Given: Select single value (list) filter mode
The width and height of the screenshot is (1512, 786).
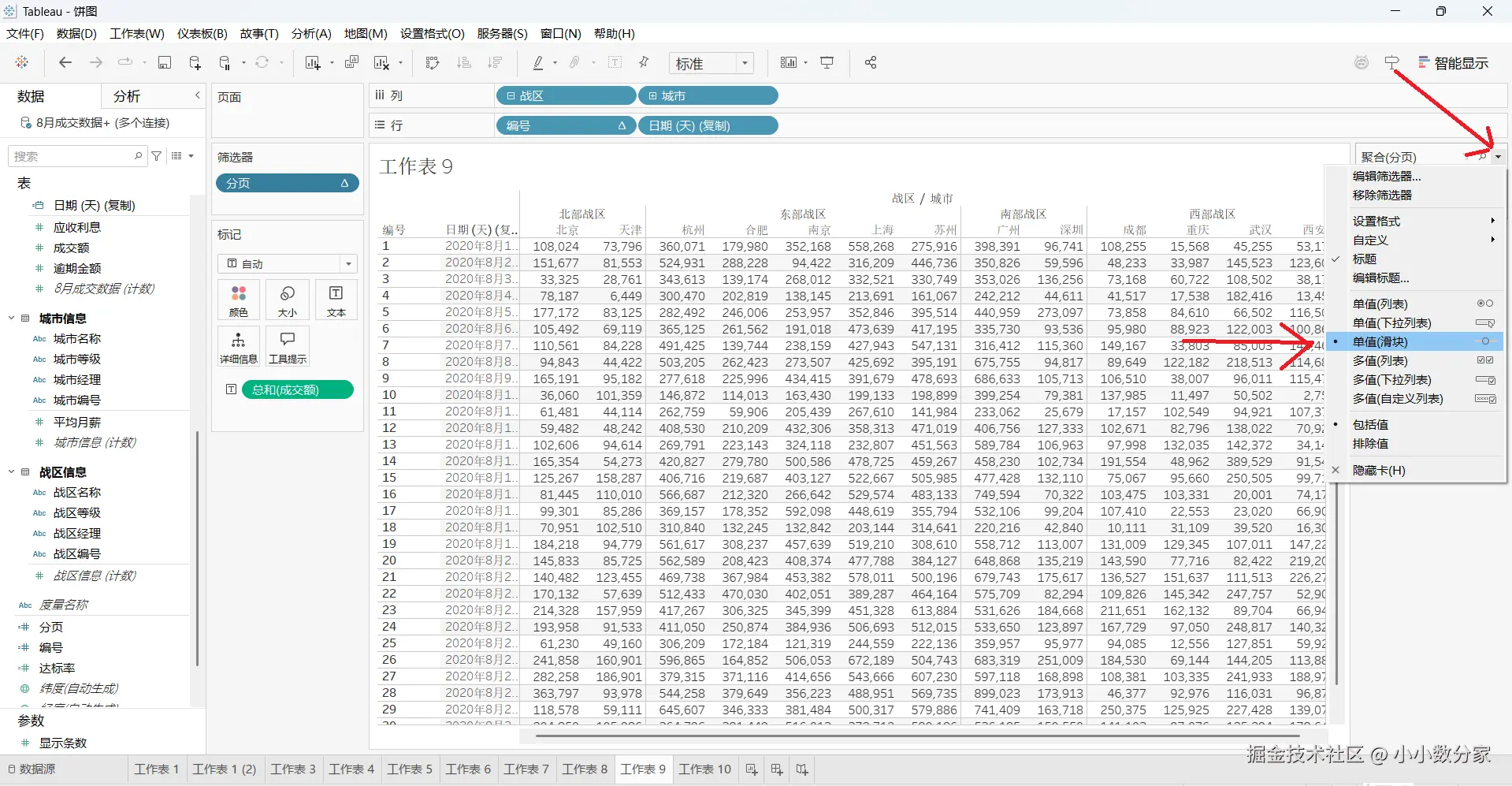Looking at the screenshot, I should coord(1415,304).
